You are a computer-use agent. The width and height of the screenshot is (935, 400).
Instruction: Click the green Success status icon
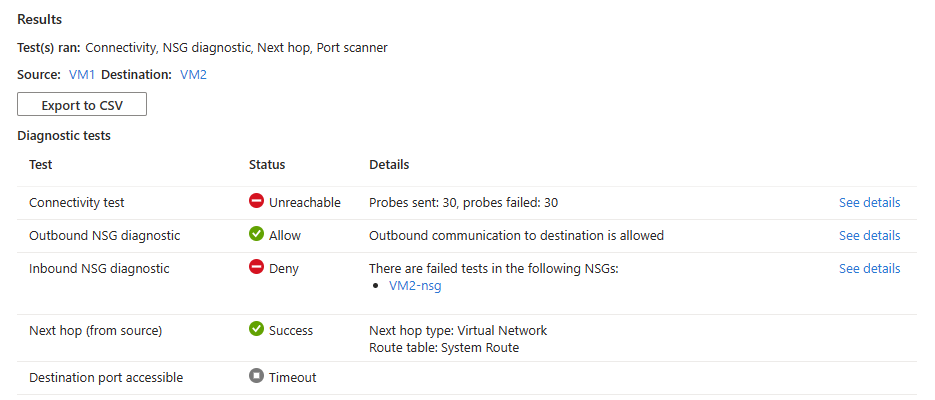[x=256, y=330]
